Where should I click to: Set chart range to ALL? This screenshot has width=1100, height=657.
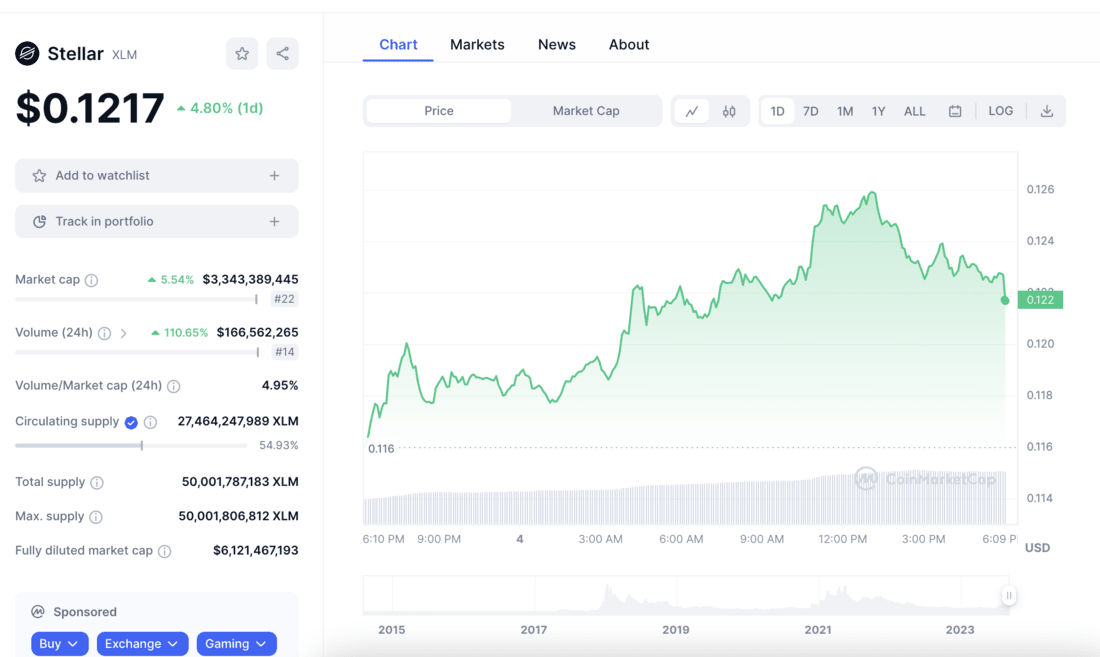tap(914, 111)
